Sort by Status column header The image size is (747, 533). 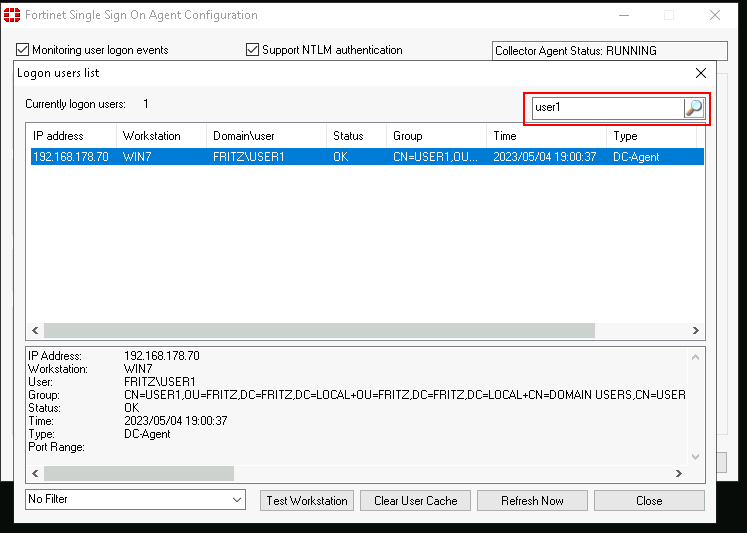click(356, 136)
